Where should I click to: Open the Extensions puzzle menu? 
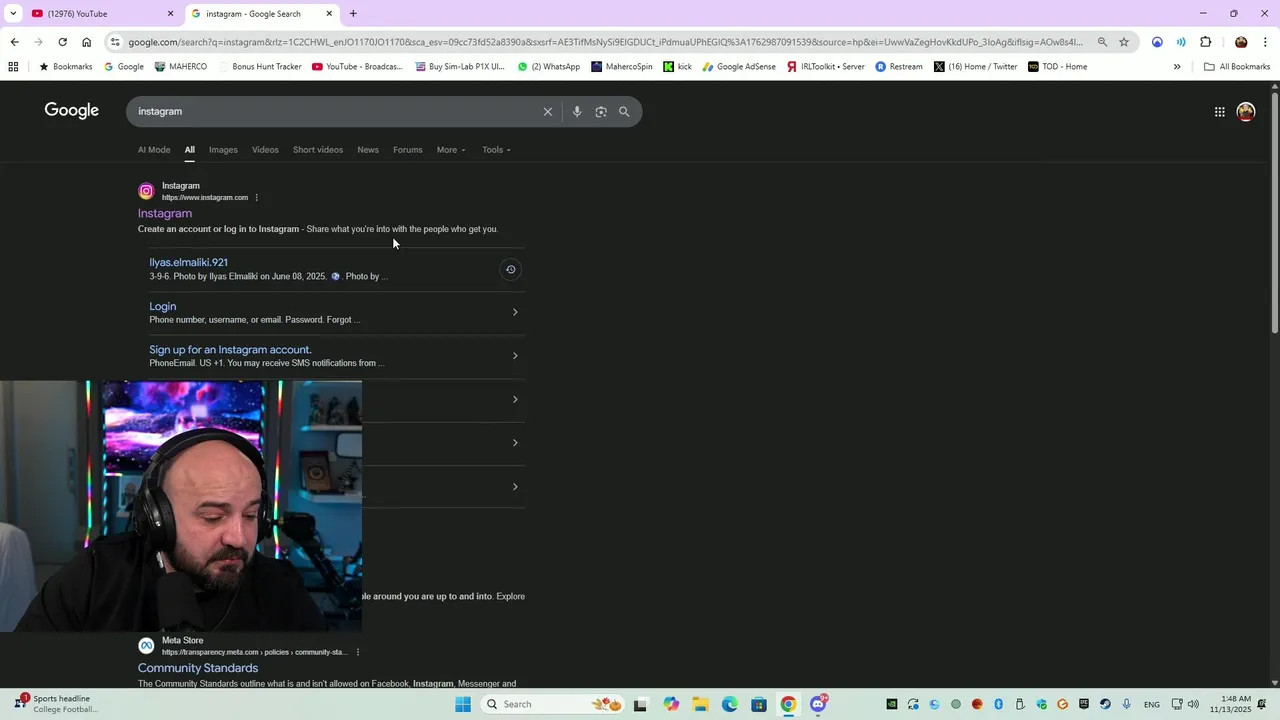pyautogui.click(x=1205, y=42)
